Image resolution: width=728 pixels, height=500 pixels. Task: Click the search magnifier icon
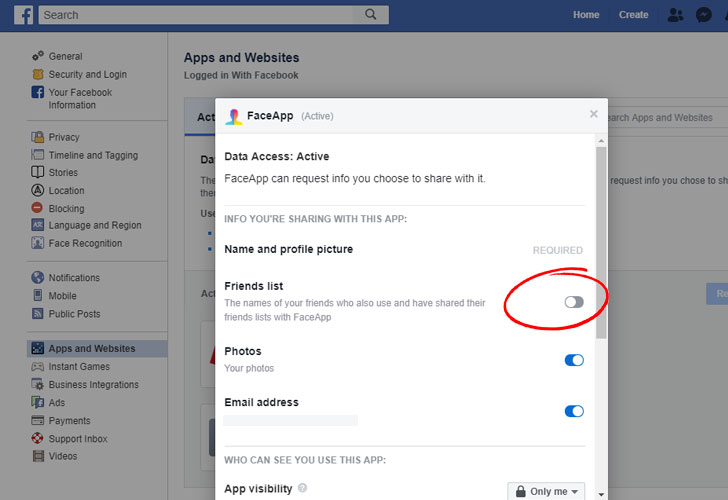coord(370,14)
